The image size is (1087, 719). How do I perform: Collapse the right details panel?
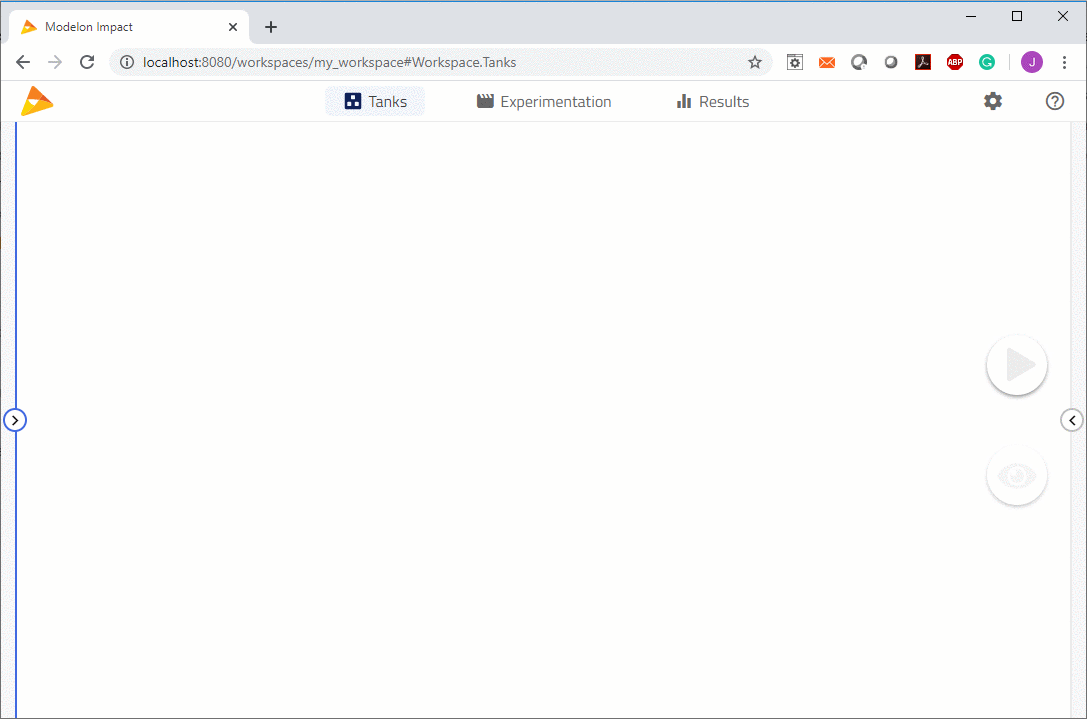1072,419
